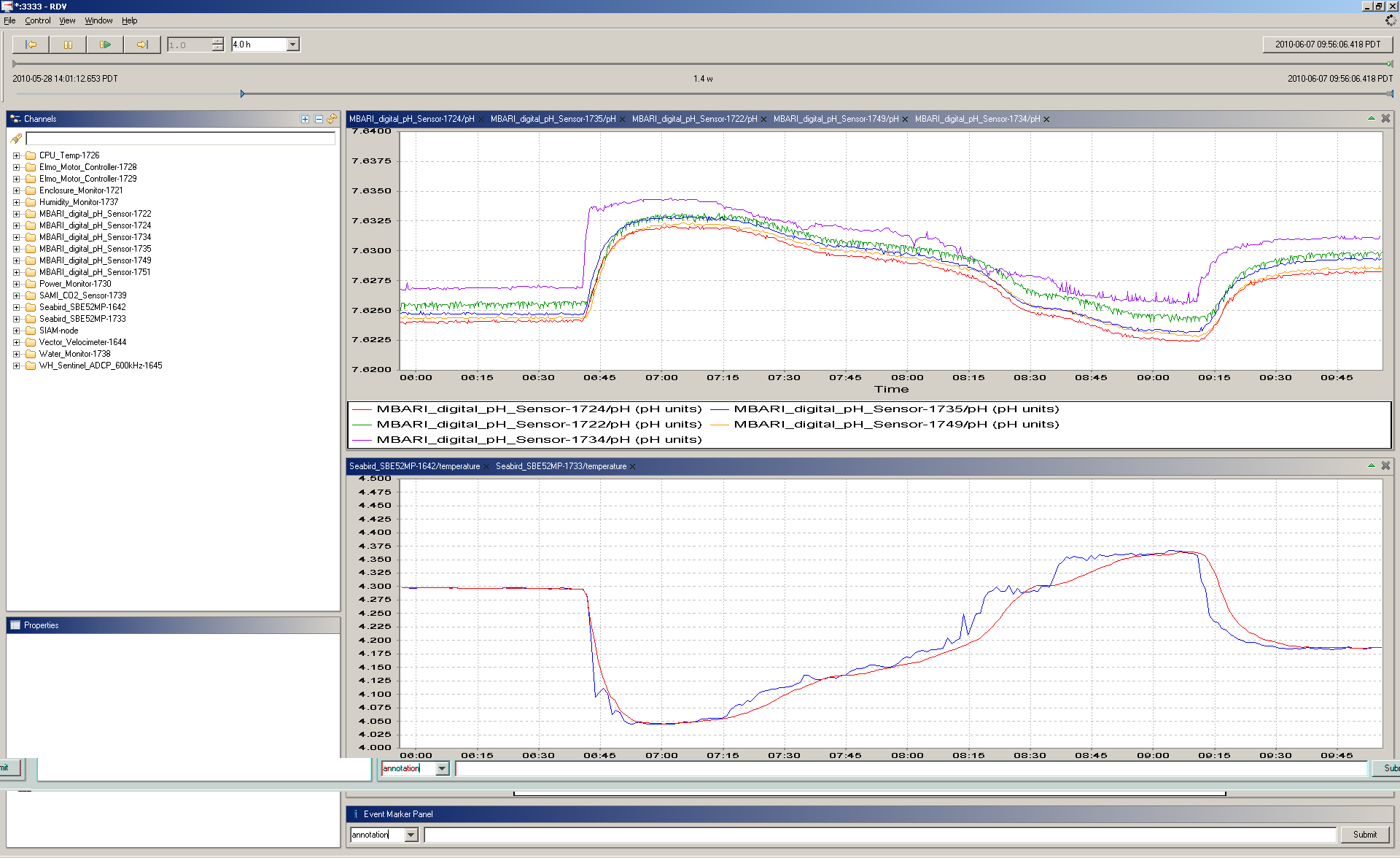The height and width of the screenshot is (858, 1400).
Task: Select MBARI_digital_pH_Sensor-1734 in the channel tree
Action: click(x=95, y=237)
